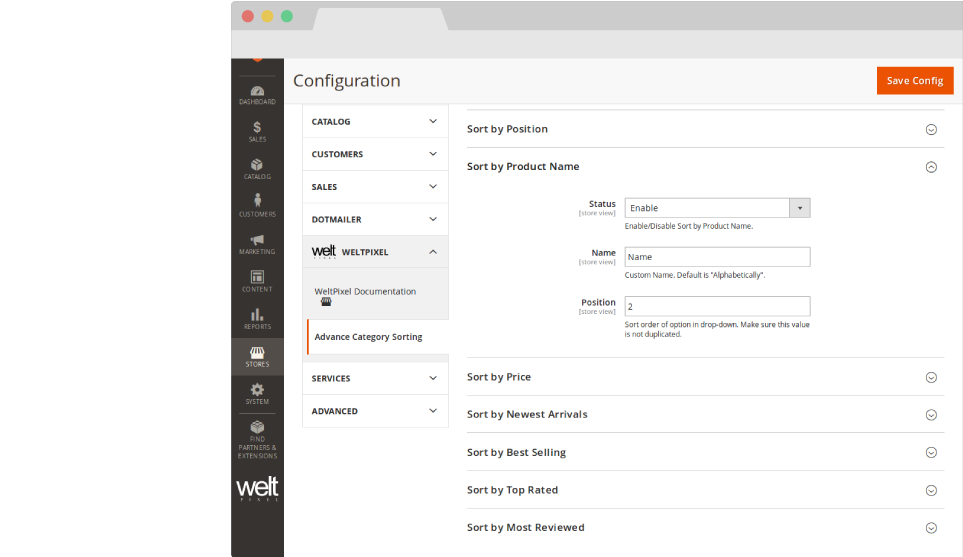Expand the Catalog configuration tab

click(375, 121)
